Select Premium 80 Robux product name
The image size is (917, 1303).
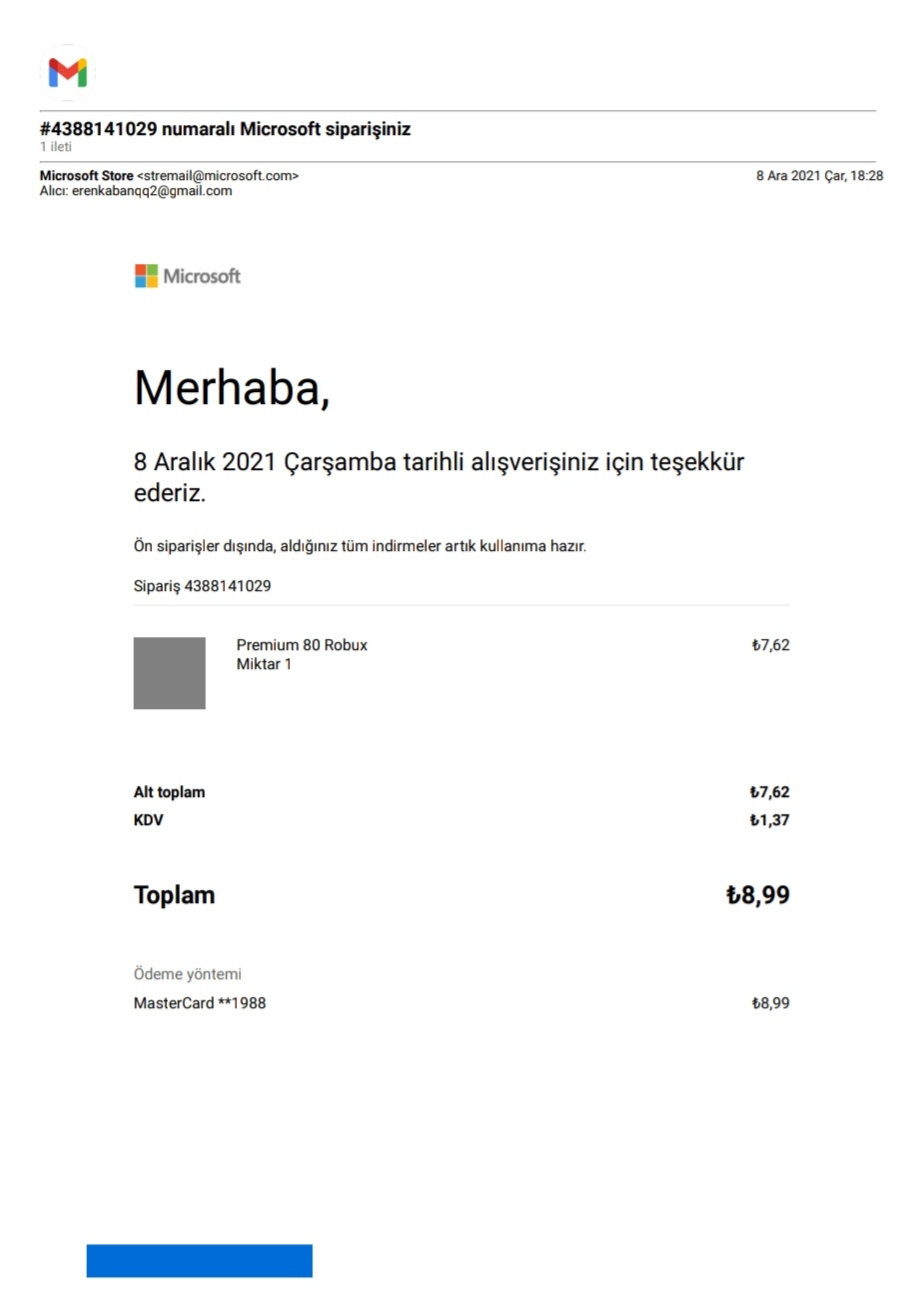pyautogui.click(x=302, y=645)
